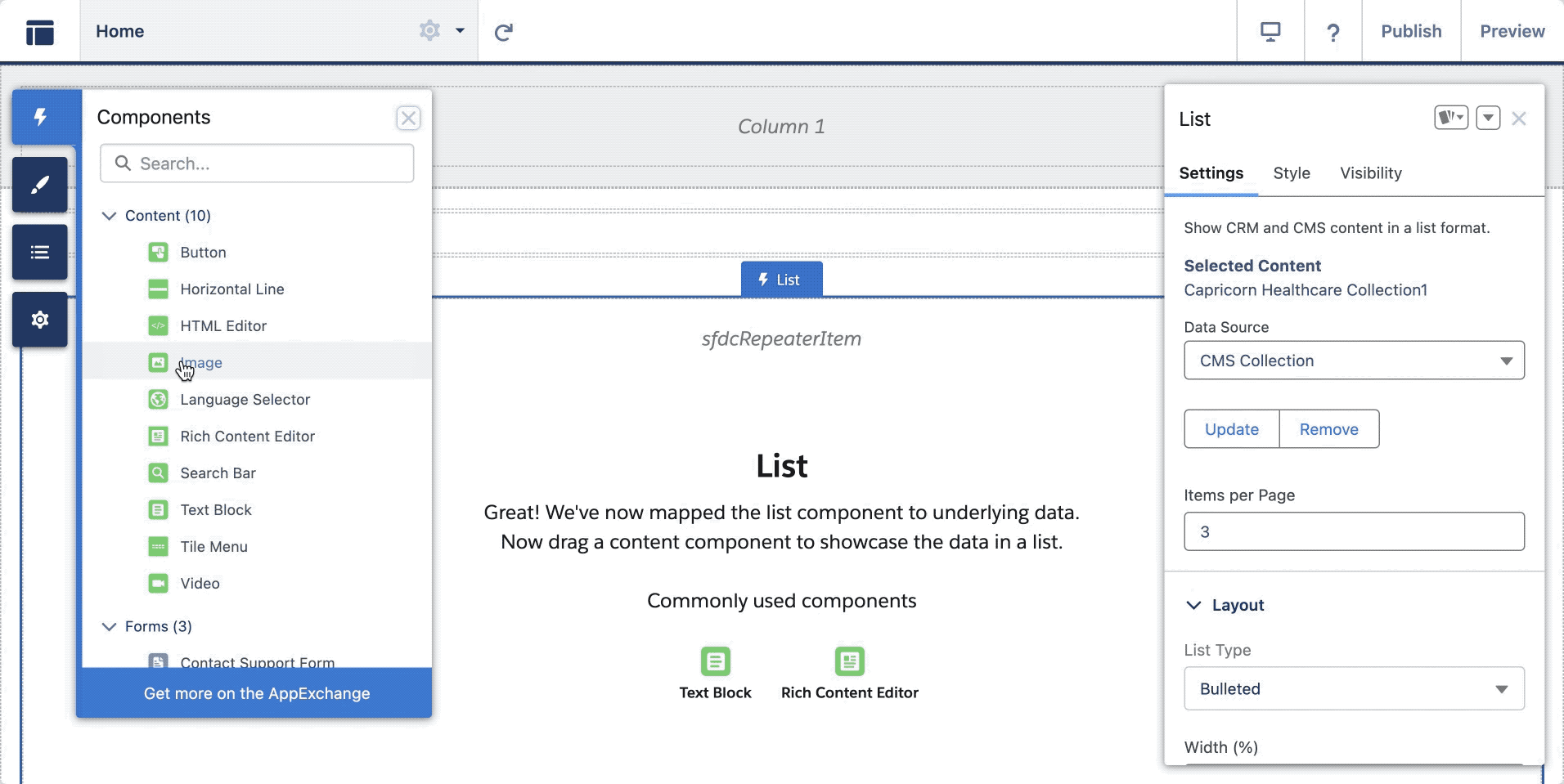
Task: Open the Home page settings dropdown arrow
Action: 459,31
